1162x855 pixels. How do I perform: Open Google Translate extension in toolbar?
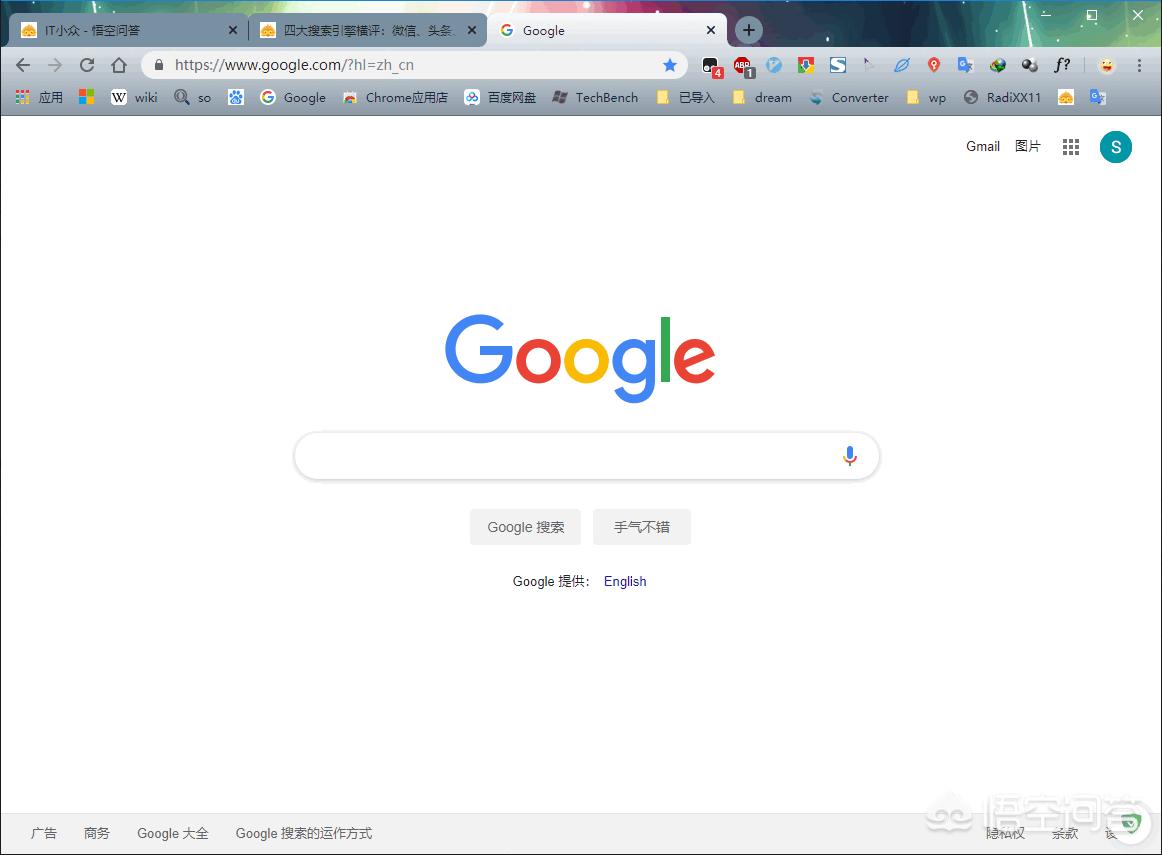point(965,65)
